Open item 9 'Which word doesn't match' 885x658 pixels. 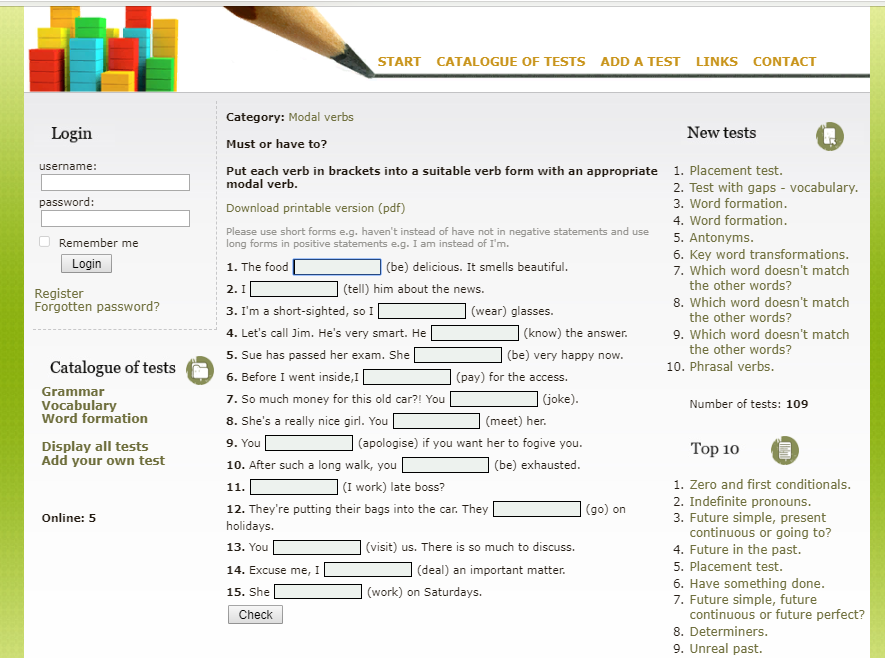click(x=769, y=342)
